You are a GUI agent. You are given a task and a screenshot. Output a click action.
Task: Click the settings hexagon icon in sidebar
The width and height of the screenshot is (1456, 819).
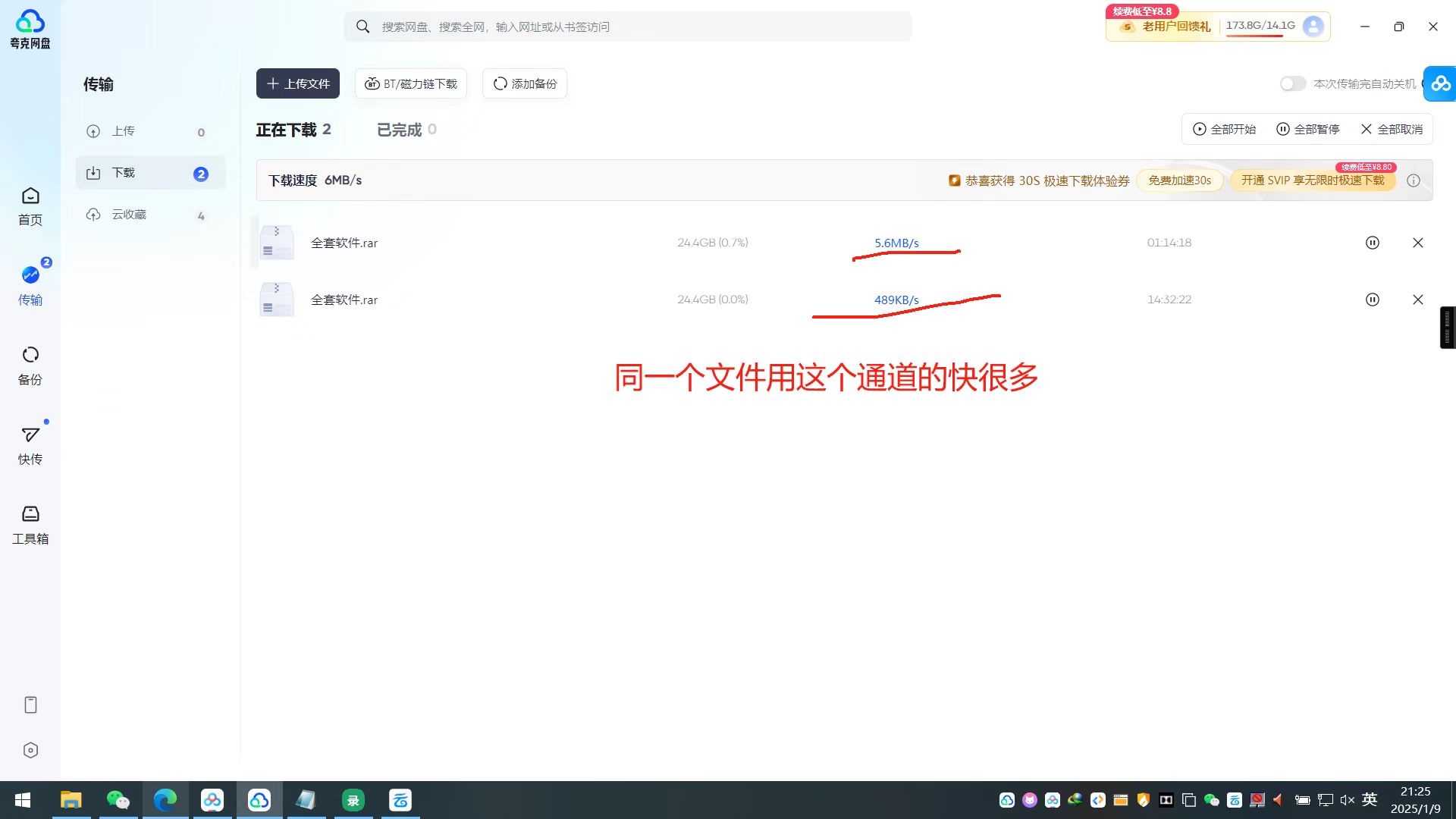[30, 750]
